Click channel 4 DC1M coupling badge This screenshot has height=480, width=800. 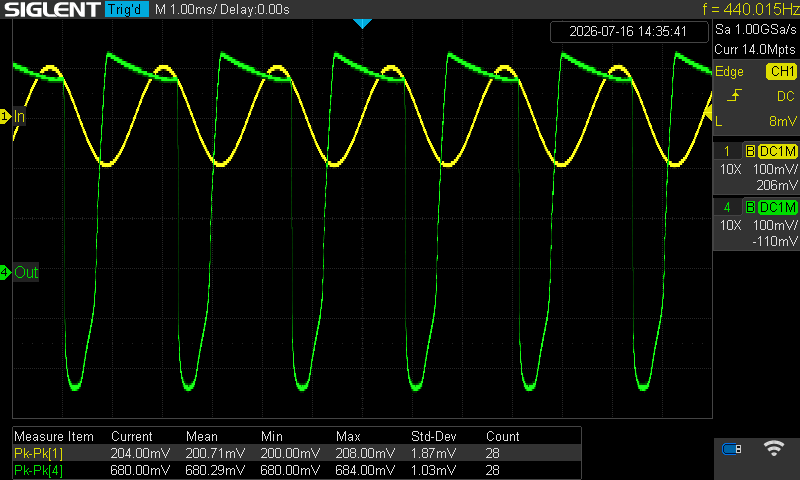[778, 207]
